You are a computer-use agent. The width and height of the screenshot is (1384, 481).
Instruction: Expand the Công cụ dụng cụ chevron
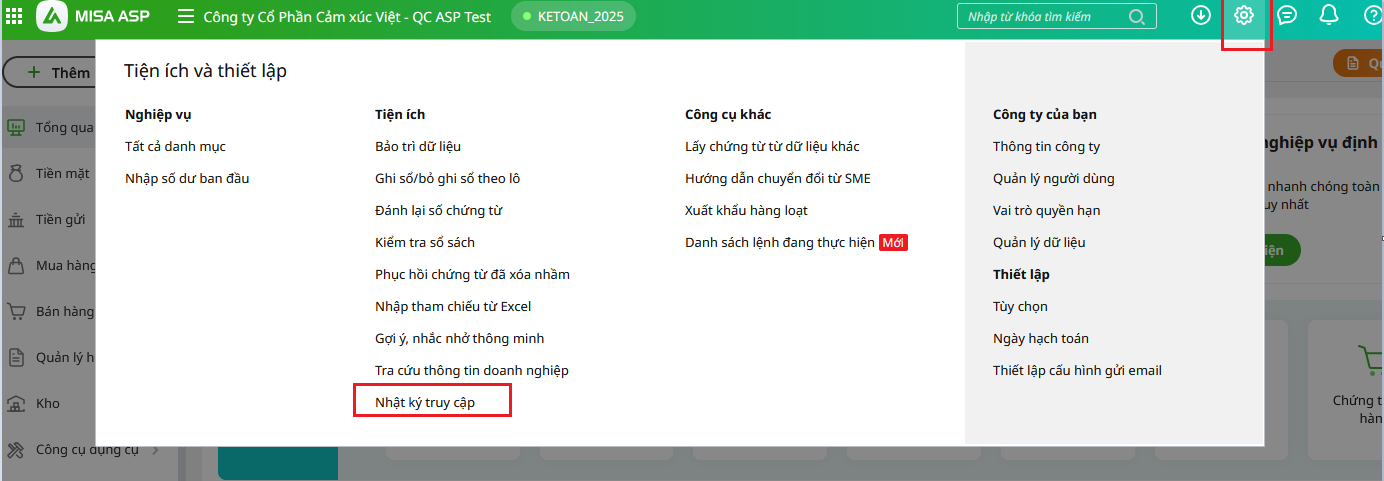click(155, 450)
